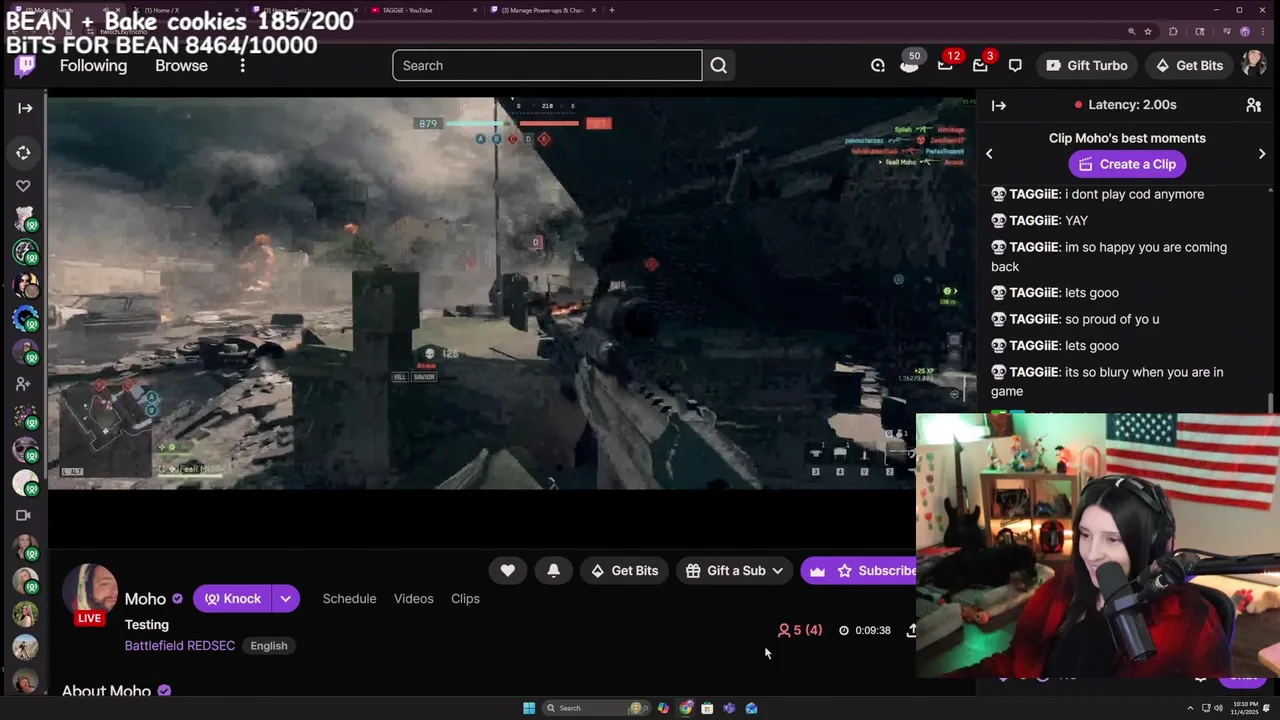Screen dimensions: 1280x720
Task: Click Get Bits in the top navigation bar
Action: coord(1188,66)
